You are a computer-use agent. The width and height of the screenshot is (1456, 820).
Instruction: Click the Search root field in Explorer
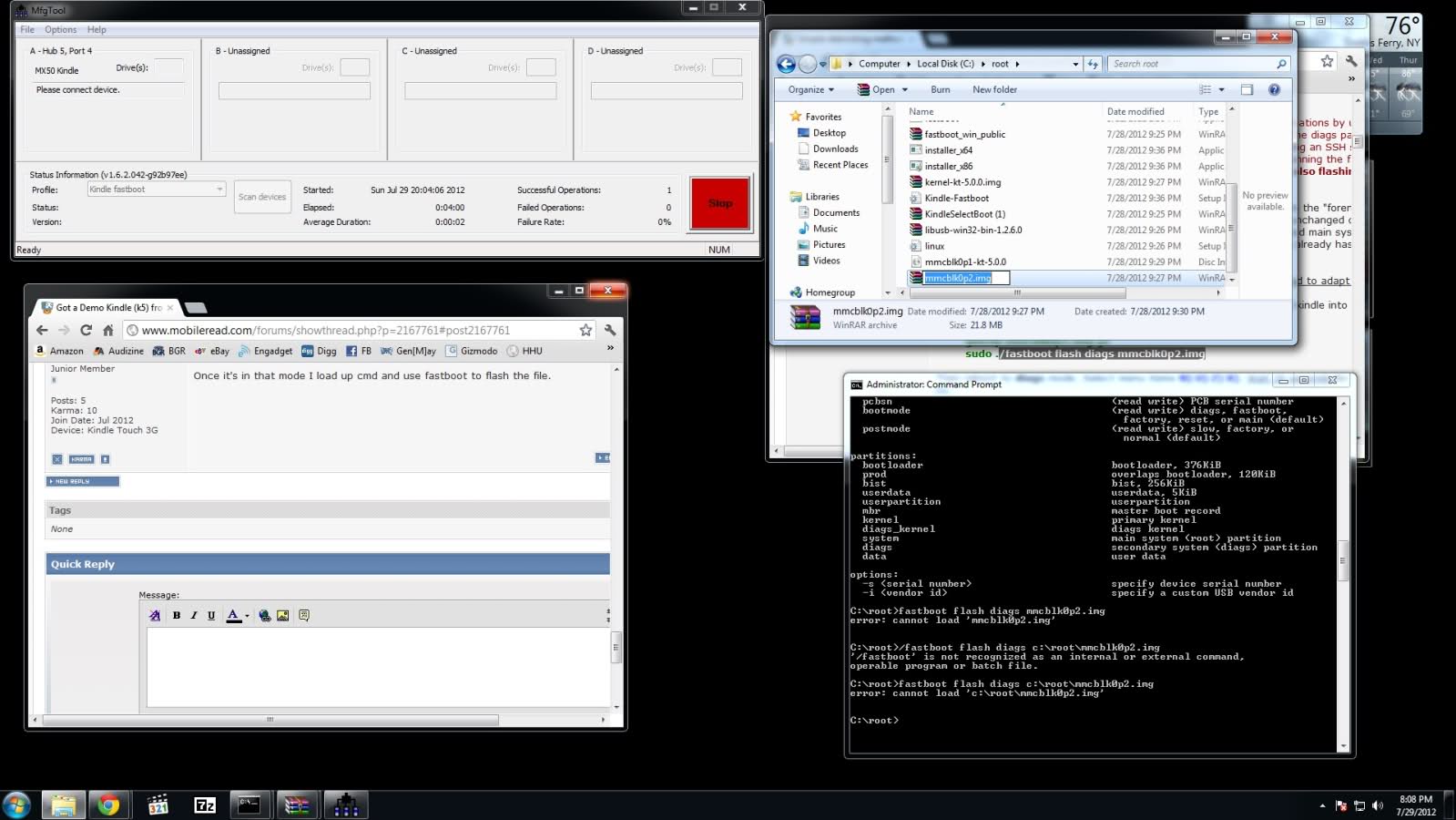[x=1198, y=64]
